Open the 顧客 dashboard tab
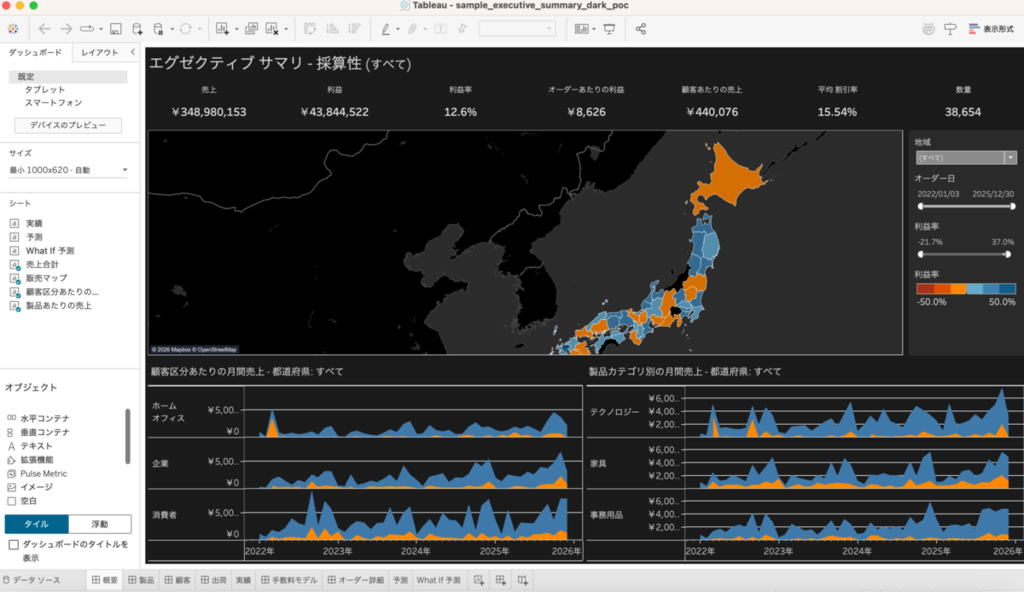 click(178, 580)
